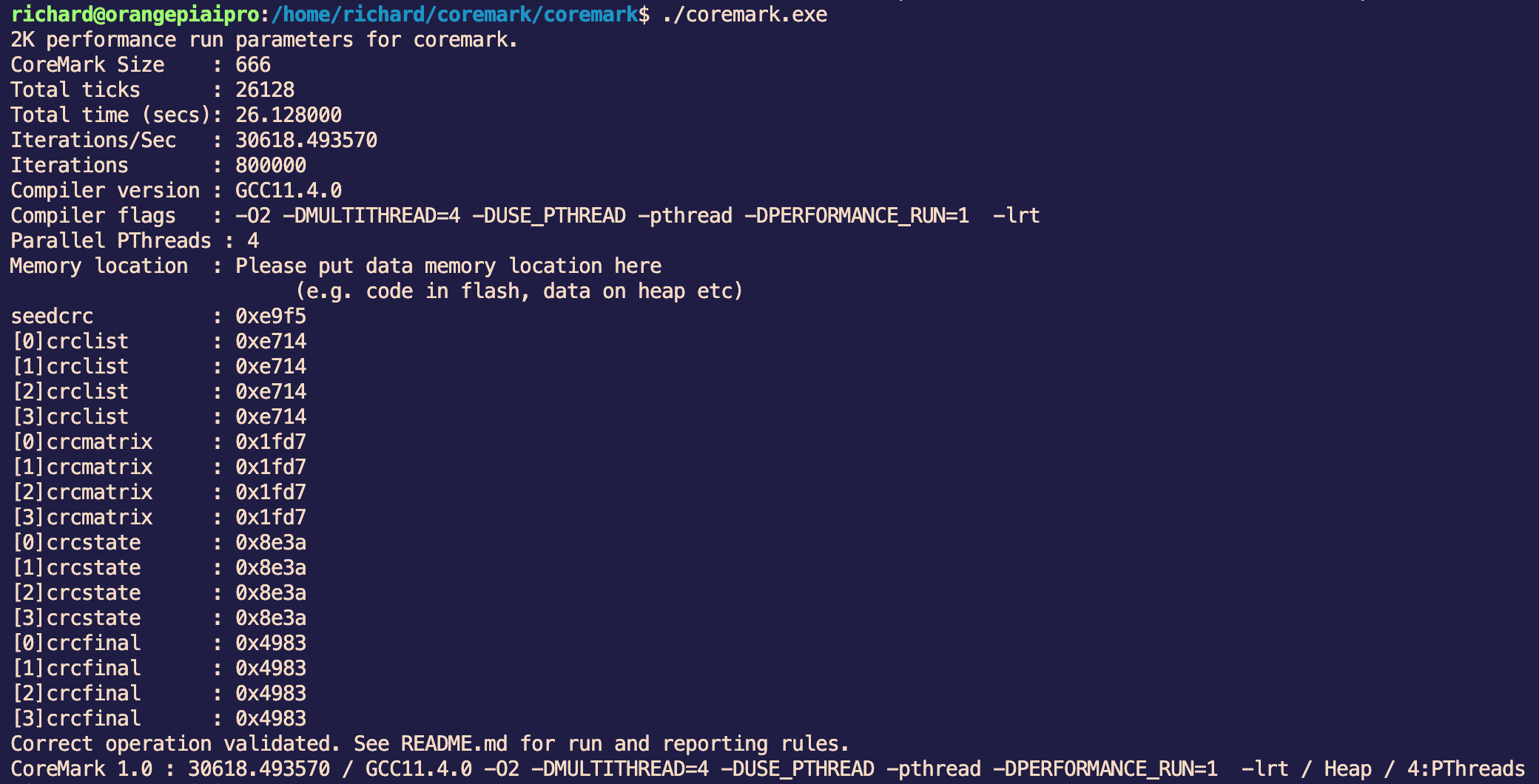Screen dimensions: 1539x784
Task: Click the CoreMark Size value 666
Action: click(x=253, y=64)
